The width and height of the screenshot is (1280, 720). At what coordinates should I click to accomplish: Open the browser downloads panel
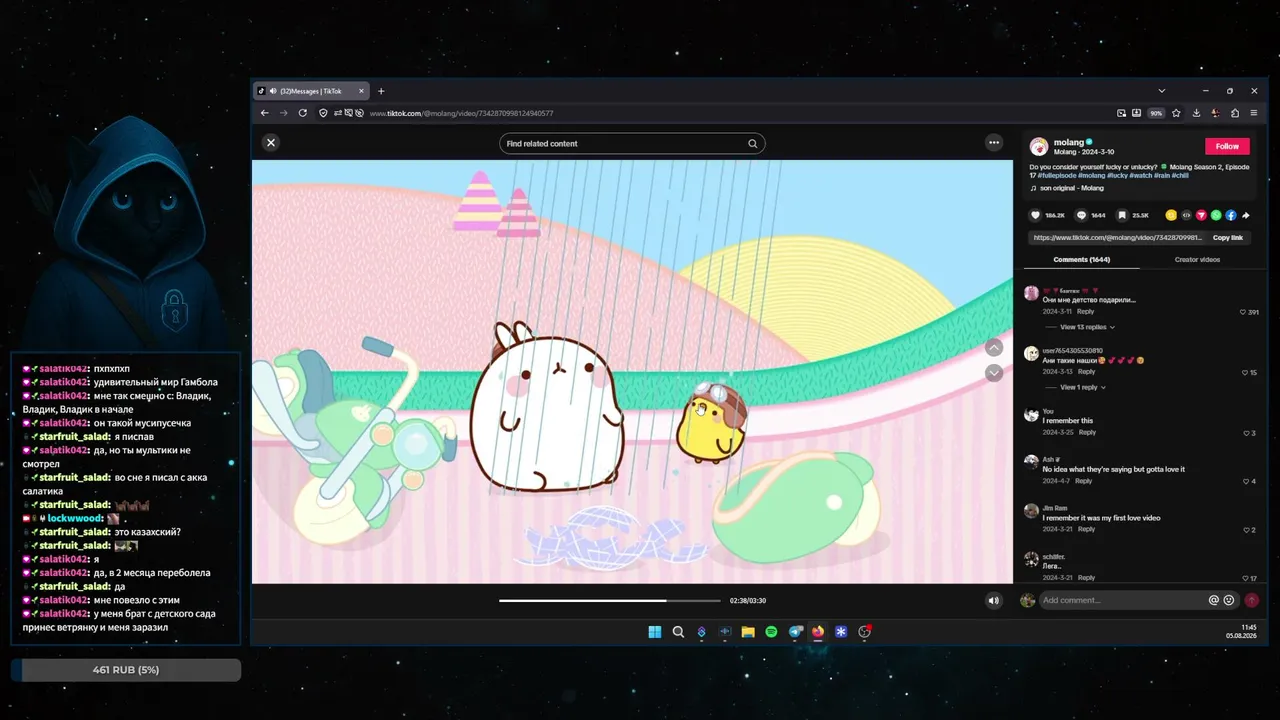pyautogui.click(x=1196, y=113)
